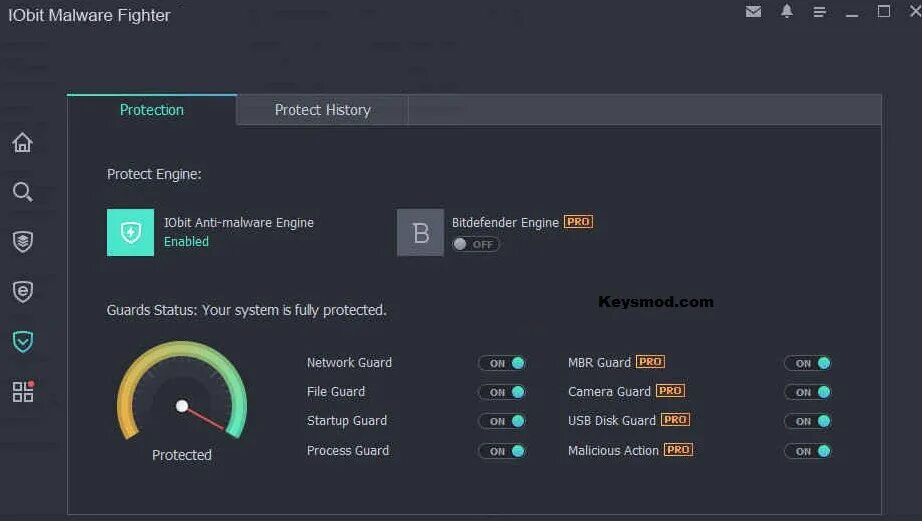Toggle the Process Guard switch
Viewport: 922px width, 521px height.
502,451
